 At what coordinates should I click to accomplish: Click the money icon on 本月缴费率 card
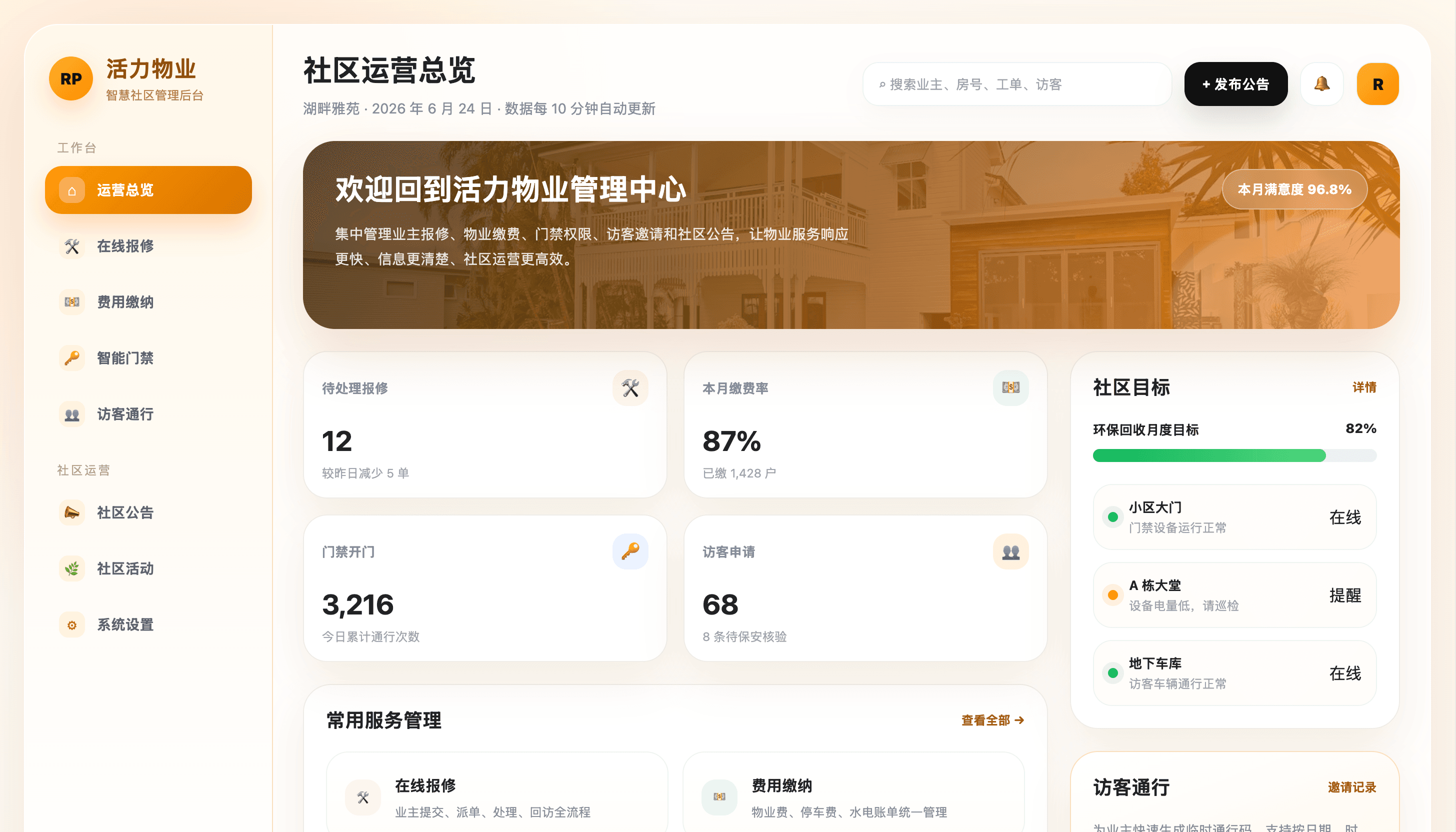(1011, 388)
